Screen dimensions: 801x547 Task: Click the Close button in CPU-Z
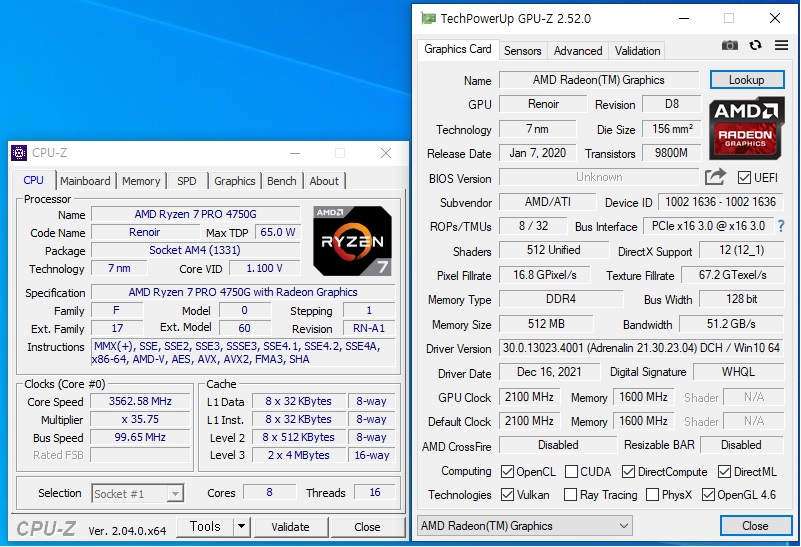367,527
